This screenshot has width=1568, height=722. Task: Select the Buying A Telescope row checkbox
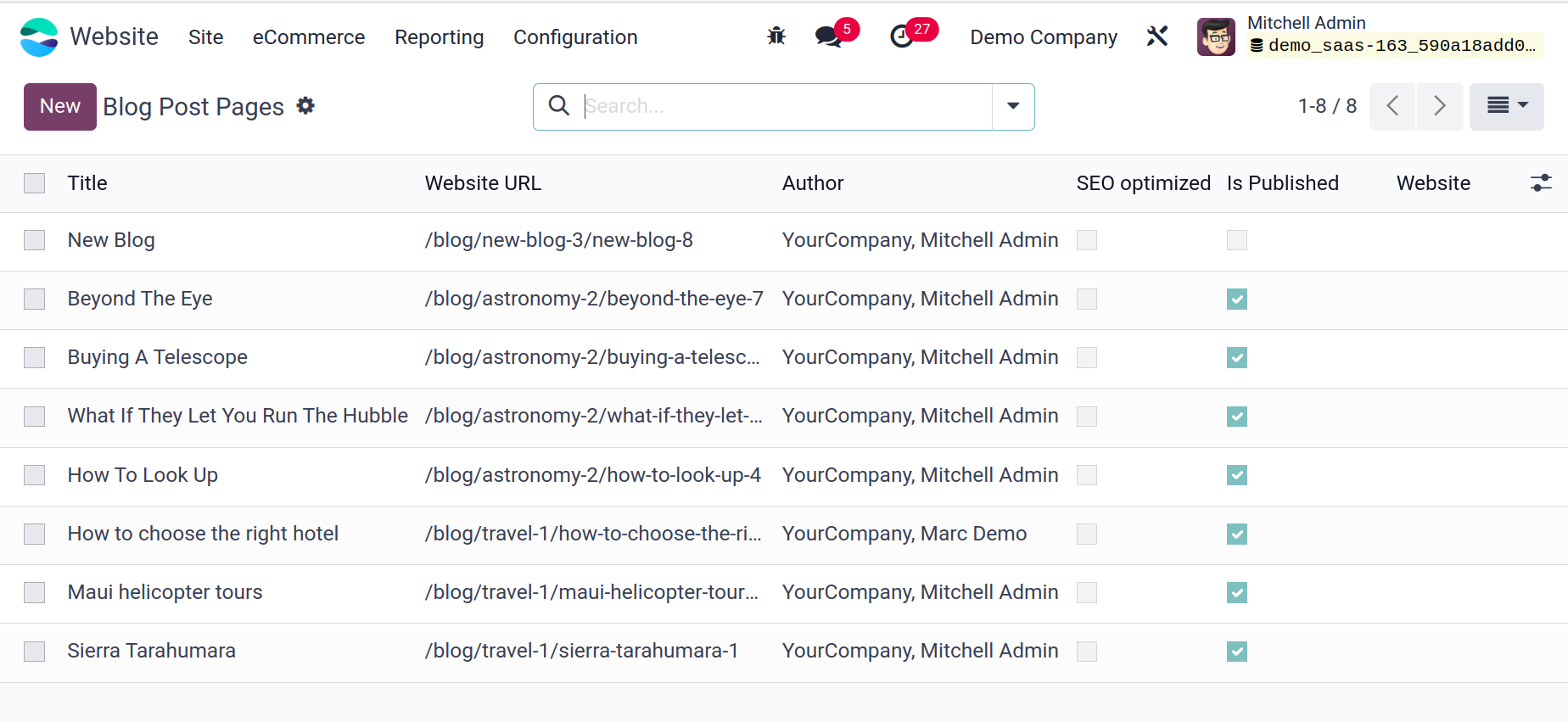[x=35, y=357]
